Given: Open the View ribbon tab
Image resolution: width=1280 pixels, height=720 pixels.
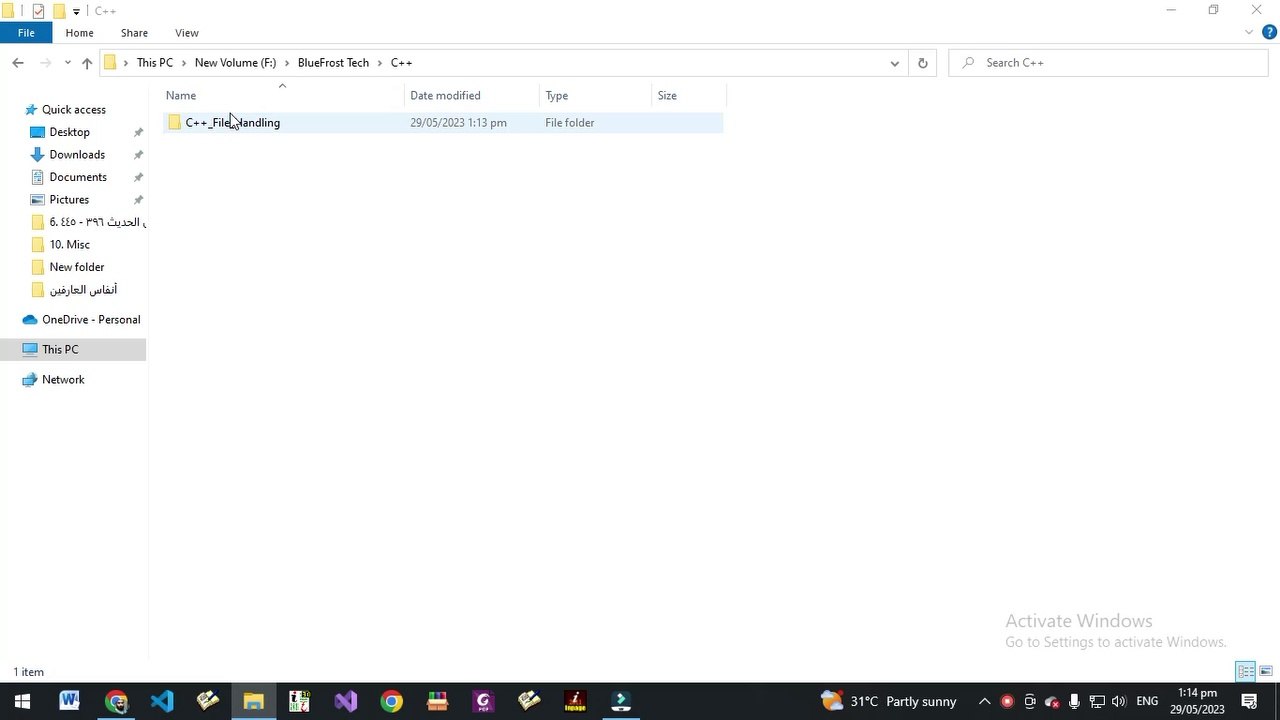Looking at the screenshot, I should [x=187, y=33].
